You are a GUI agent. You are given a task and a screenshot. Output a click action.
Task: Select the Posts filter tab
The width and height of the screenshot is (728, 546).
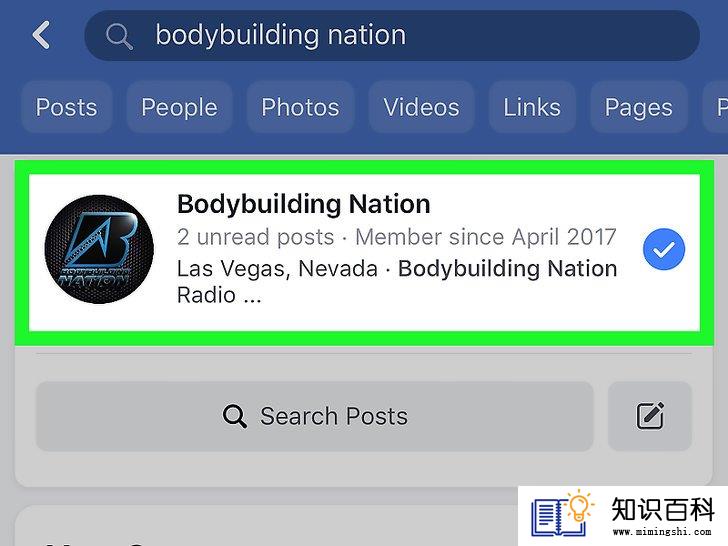[67, 107]
